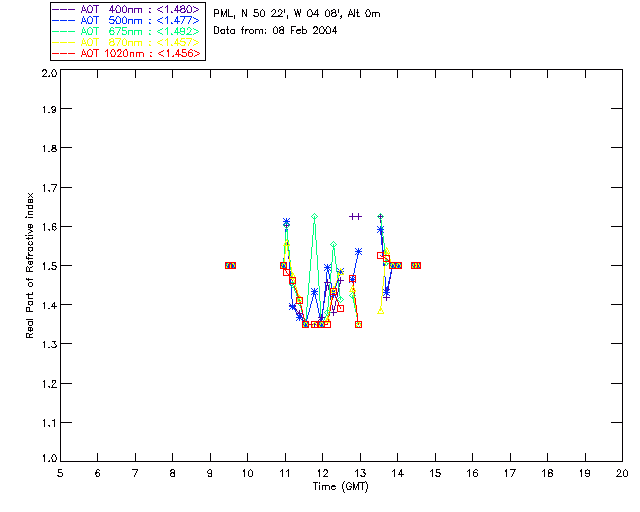640x512 pixels.
Task: Click the 1.3 tick label on y-axis
Action: [49, 344]
